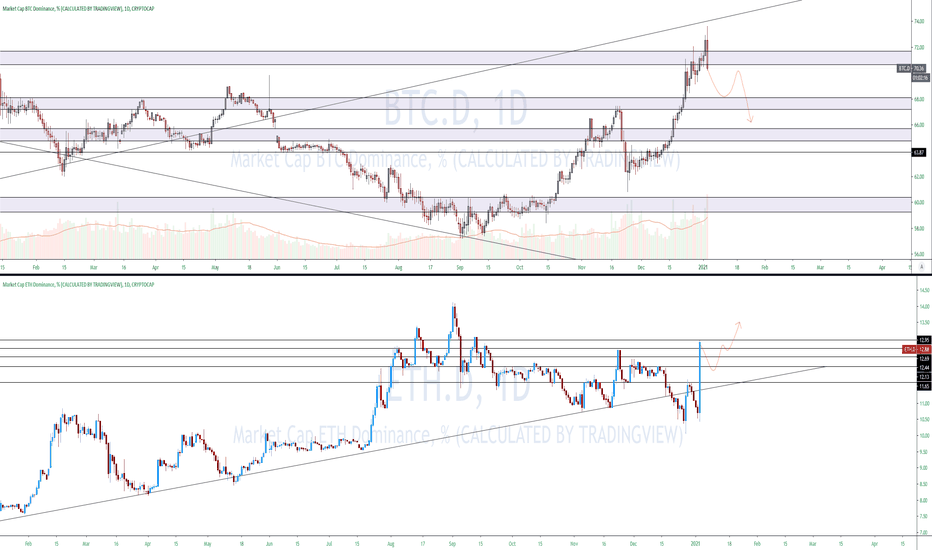
Task: Click 66.00 on the BTC price axis
Action: point(919,125)
